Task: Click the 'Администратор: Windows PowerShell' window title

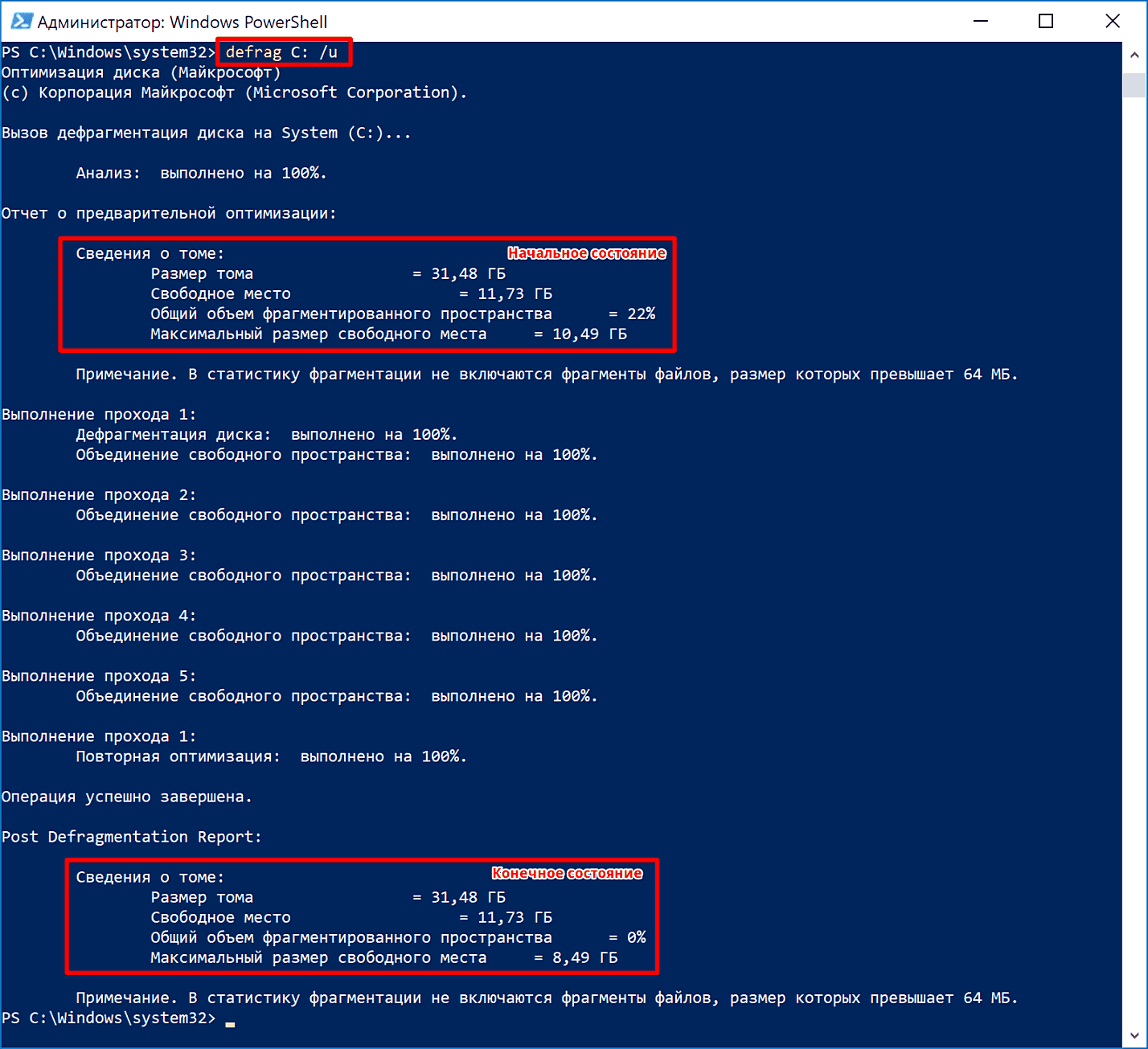Action: tap(182, 23)
